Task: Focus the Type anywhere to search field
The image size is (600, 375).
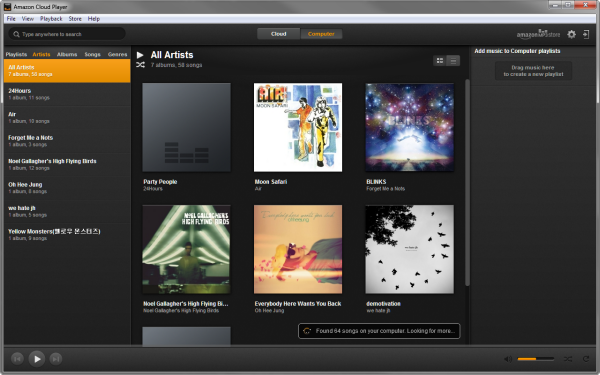Action: point(67,34)
